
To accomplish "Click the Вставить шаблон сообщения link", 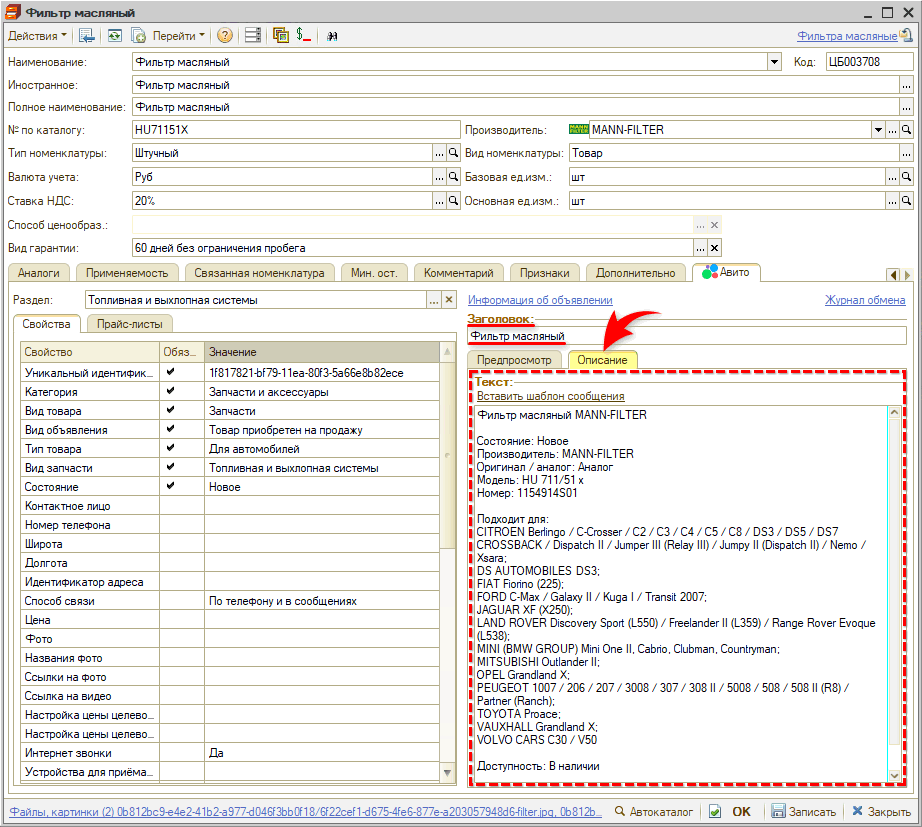I will click(x=550, y=396).
